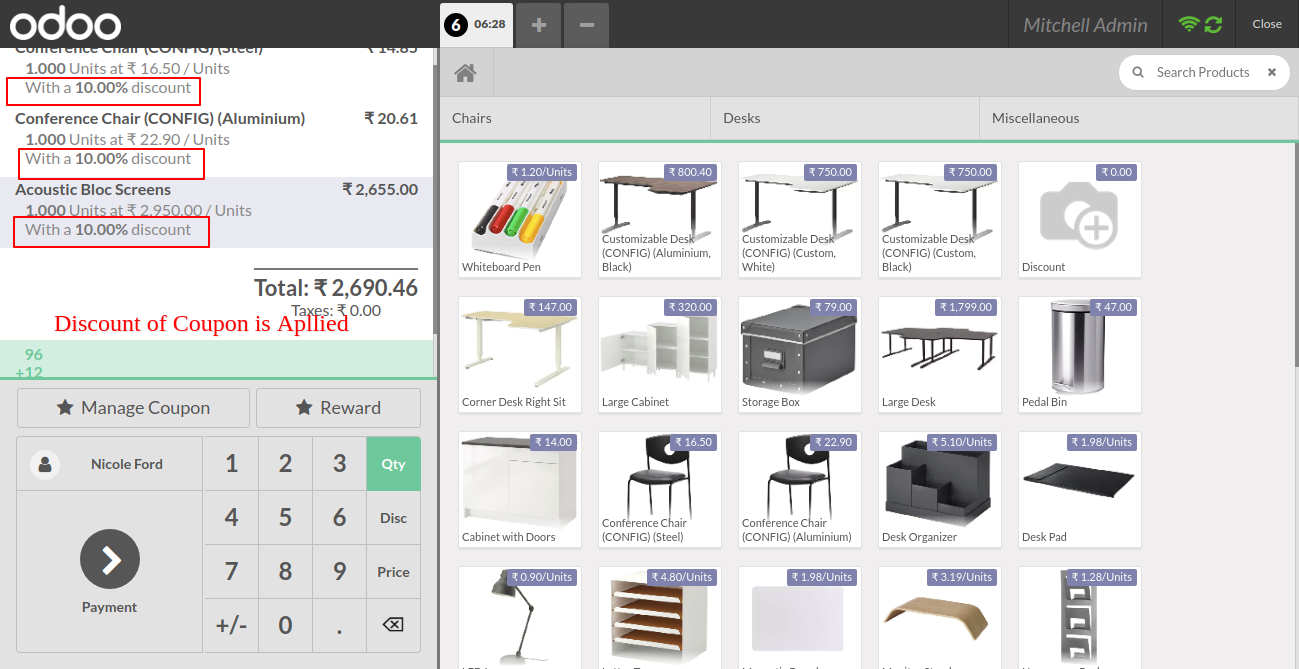This screenshot has width=1299, height=669.
Task: Tap numpad key 6
Action: tap(339, 518)
